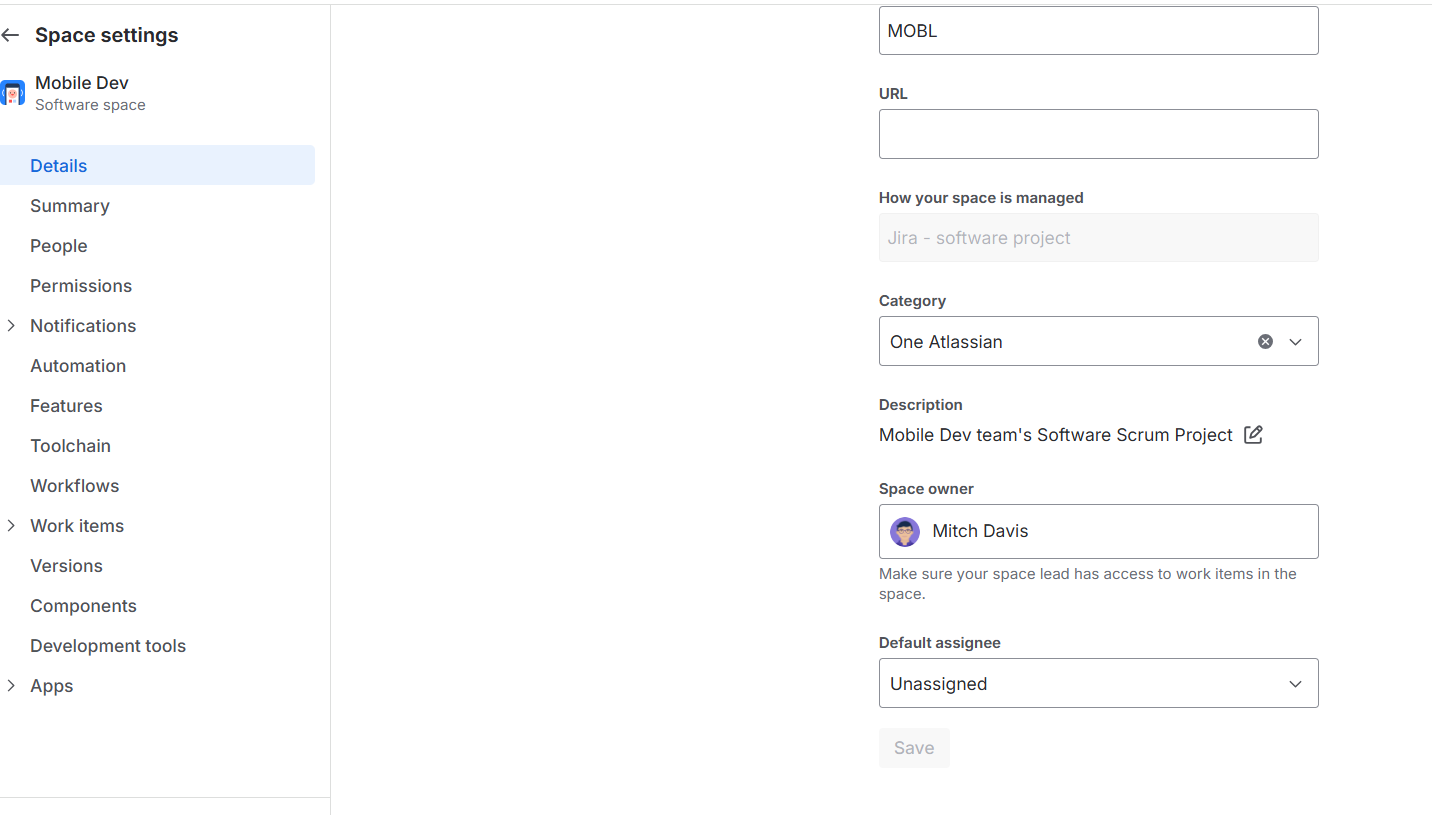Viewport: 1432px width, 815px height.
Task: Open Permissions in the sidebar
Action: 81,286
